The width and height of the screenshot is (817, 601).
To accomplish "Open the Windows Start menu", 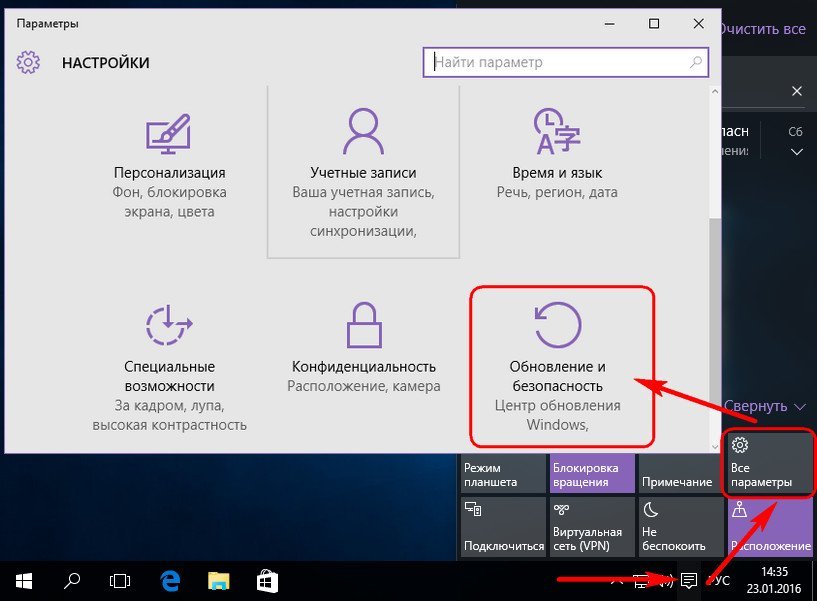I will tap(24, 580).
